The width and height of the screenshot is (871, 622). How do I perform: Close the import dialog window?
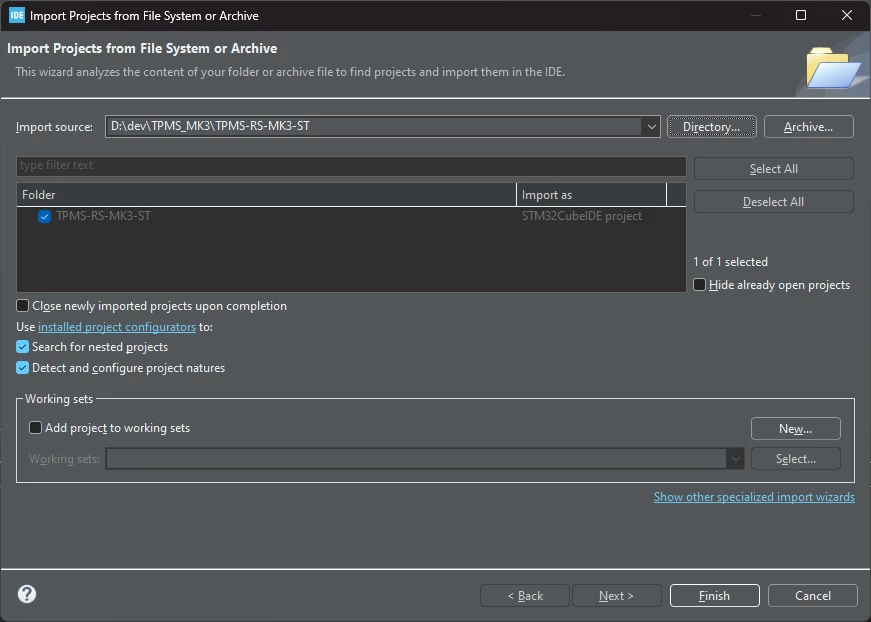coord(847,15)
